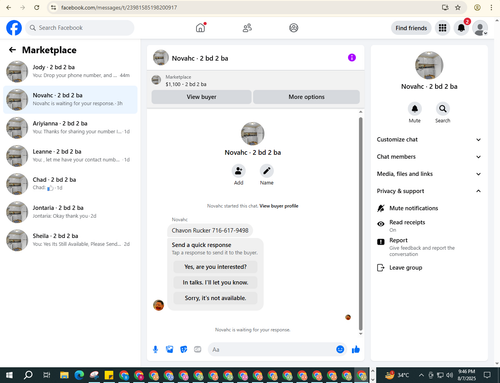Screen dimensions: 500x383
Task: Click Report conversation option
Action: 429,247
